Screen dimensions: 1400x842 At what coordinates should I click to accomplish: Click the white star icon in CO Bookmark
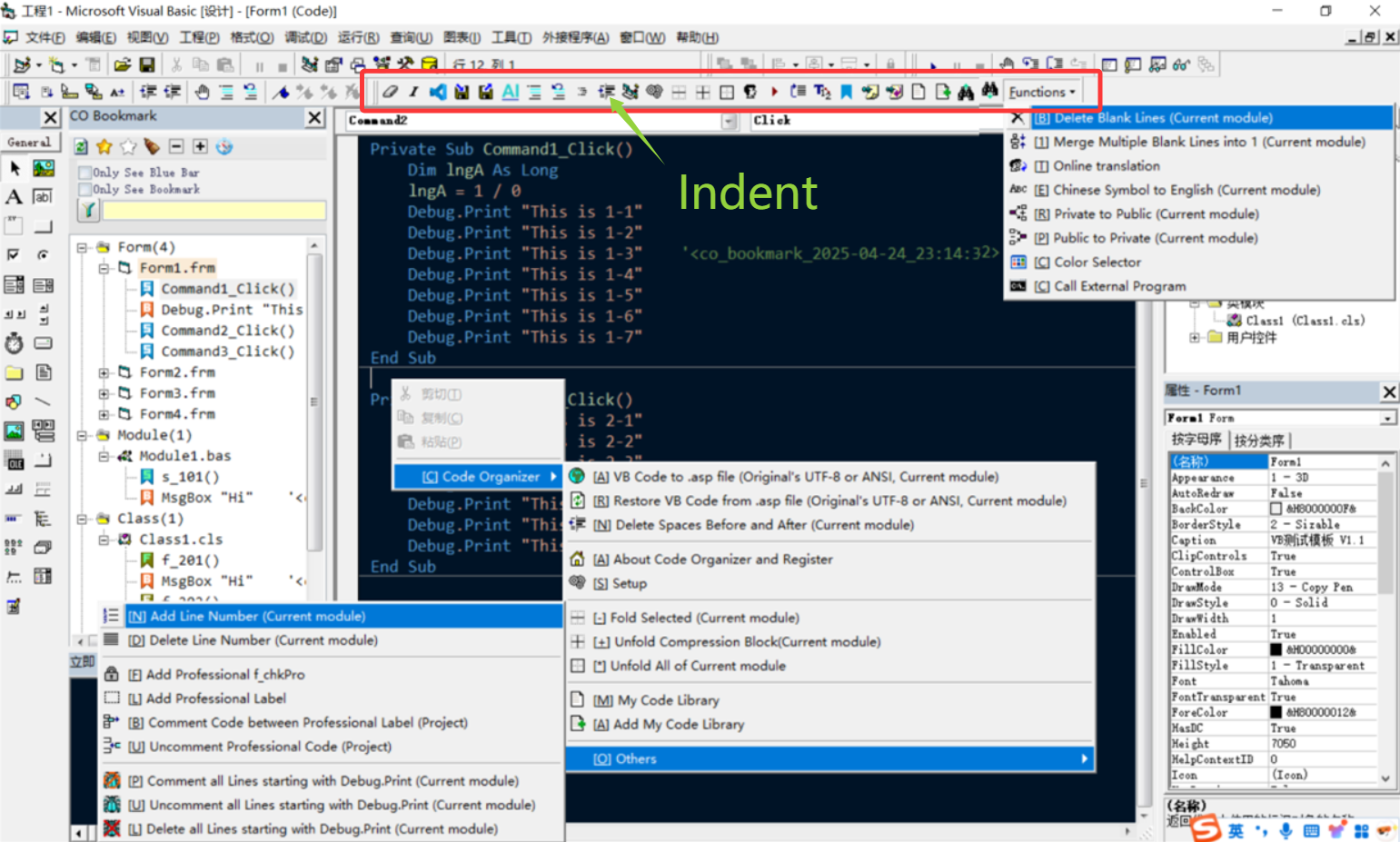(x=128, y=146)
